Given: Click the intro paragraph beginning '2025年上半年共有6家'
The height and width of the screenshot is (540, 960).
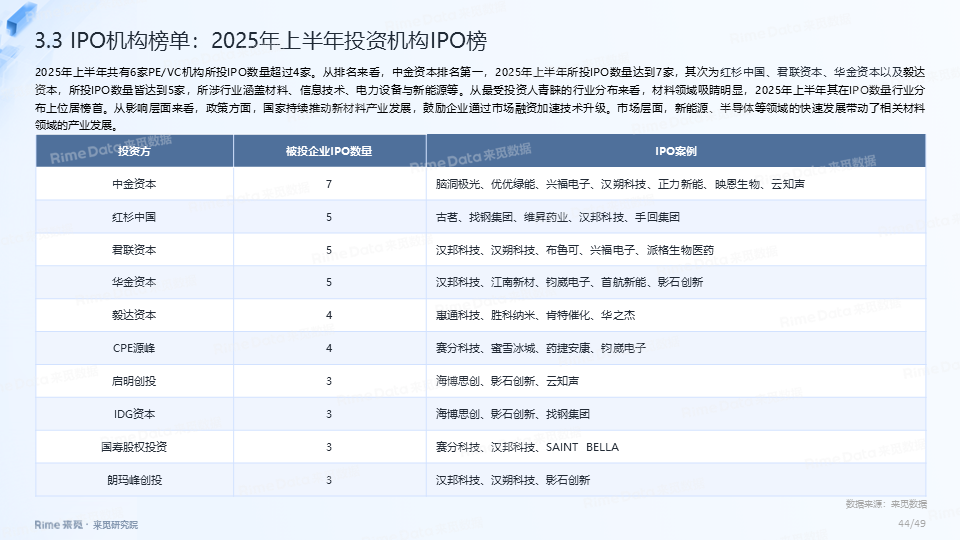Looking at the screenshot, I should point(480,99).
